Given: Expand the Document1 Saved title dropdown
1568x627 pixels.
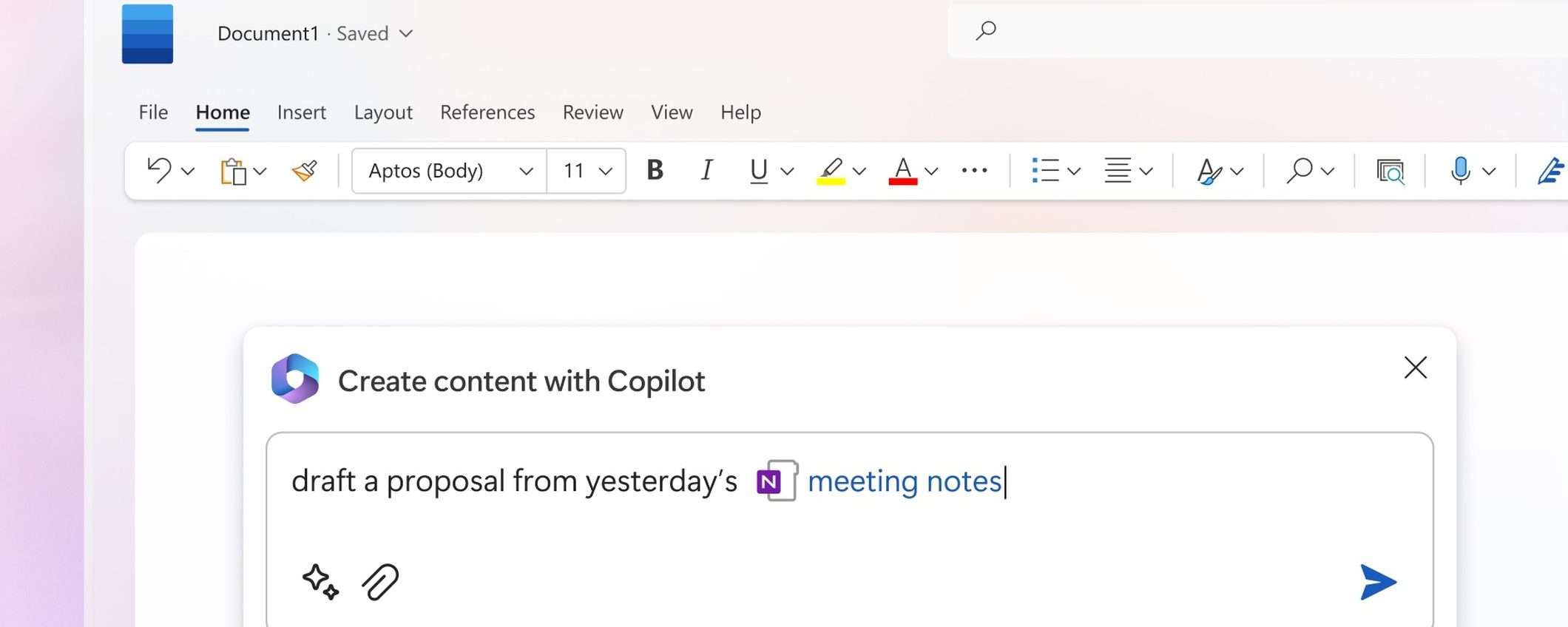Looking at the screenshot, I should pos(406,33).
